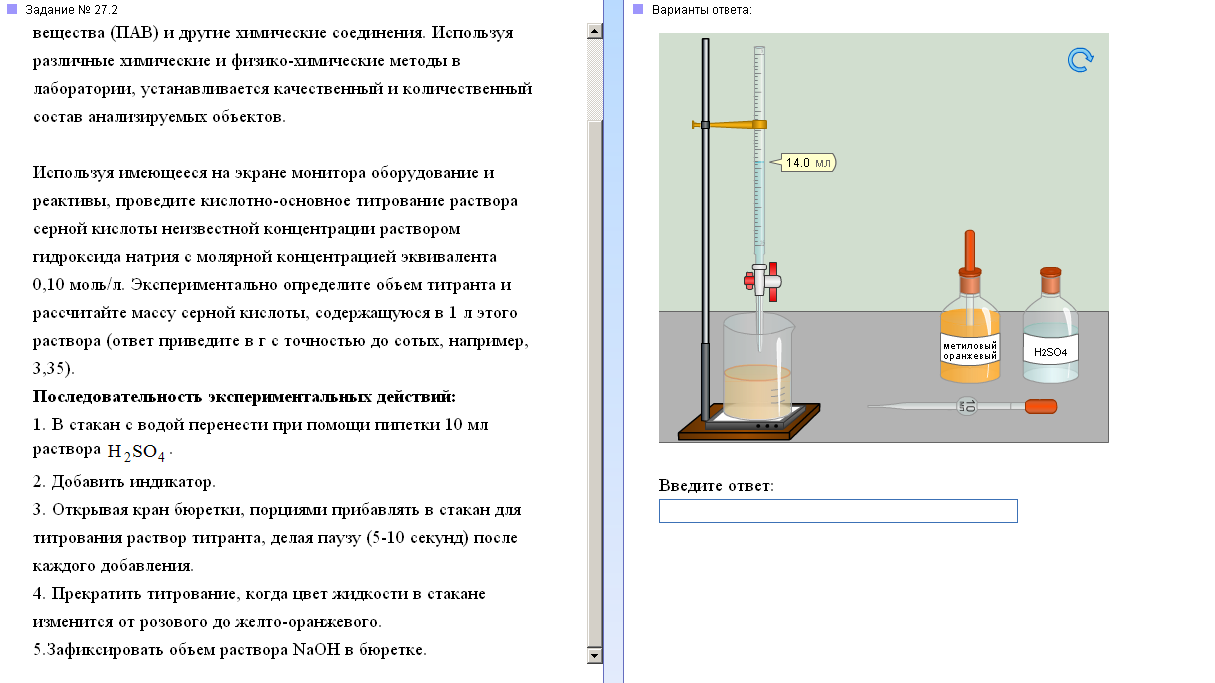
Task: Click the 'Варианты ответа:' header
Action: coord(701,9)
